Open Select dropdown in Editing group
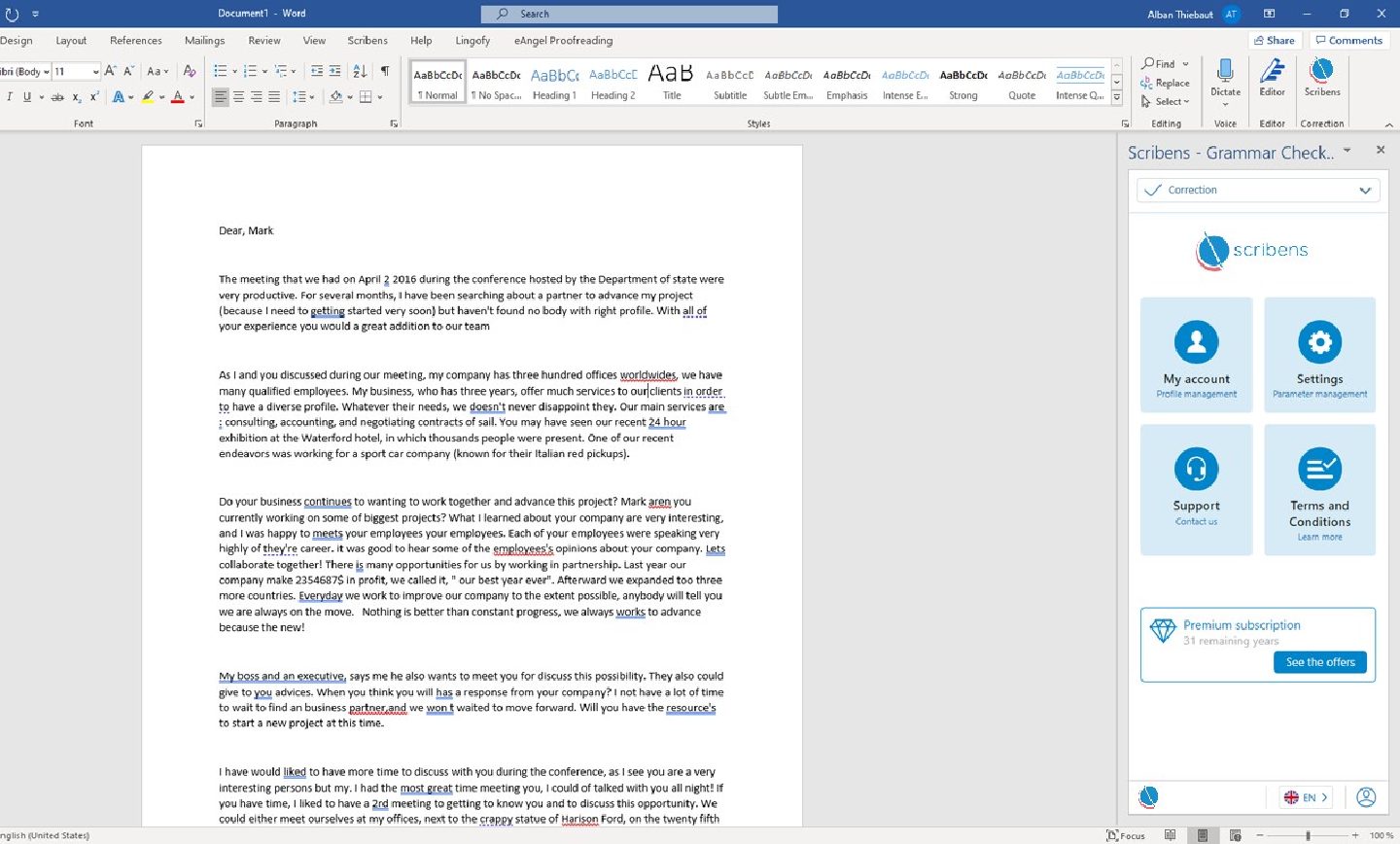This screenshot has height=844, width=1400. tap(1165, 101)
